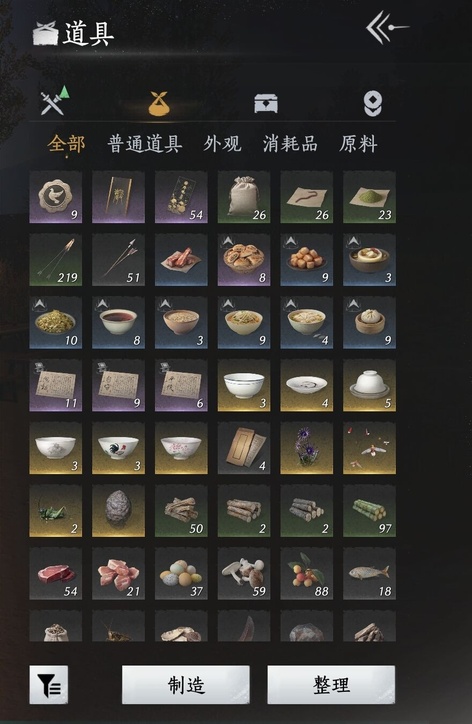Select the purple flower plant item
The image size is (472, 724).
tap(307, 448)
